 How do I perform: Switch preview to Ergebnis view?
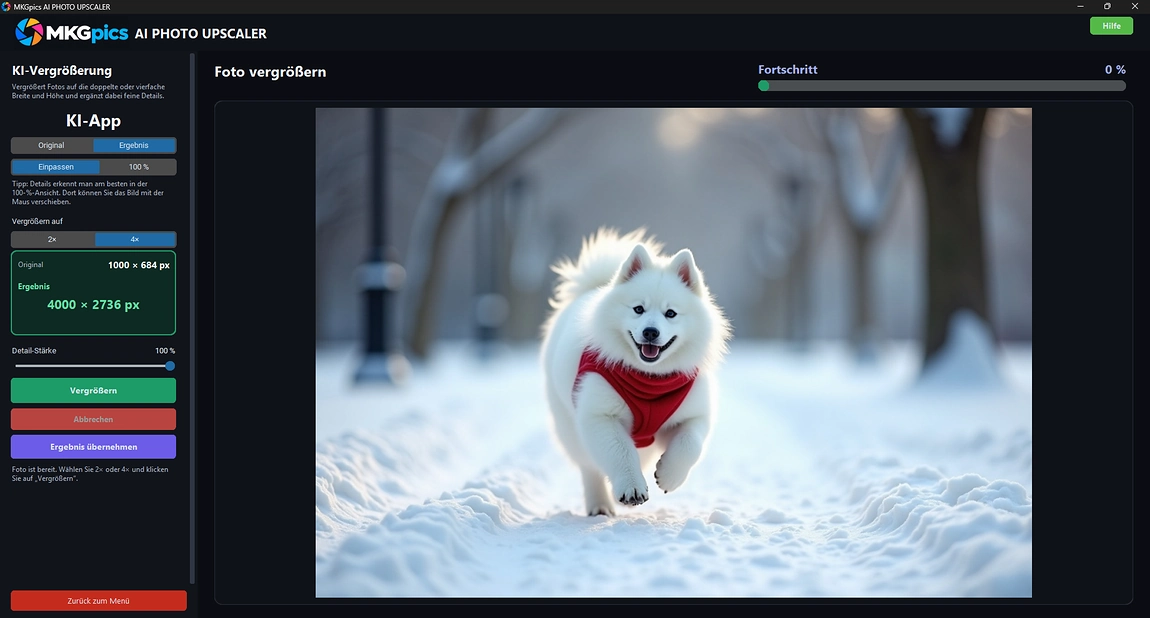click(x=134, y=145)
